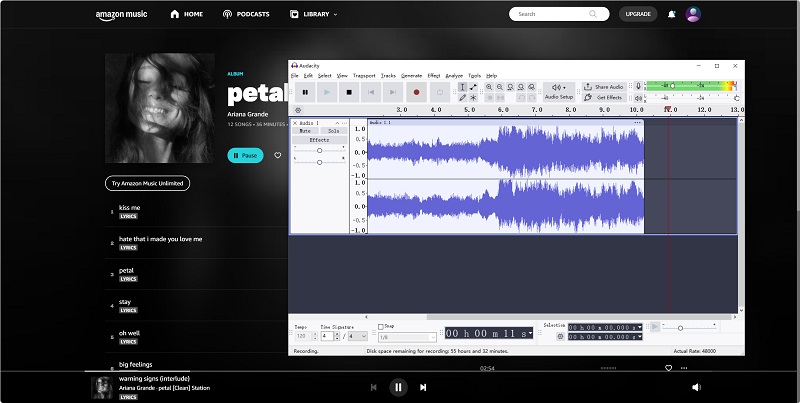The width and height of the screenshot is (800, 403).
Task: Click the Effects button on Audio 1 track
Action: click(x=319, y=140)
